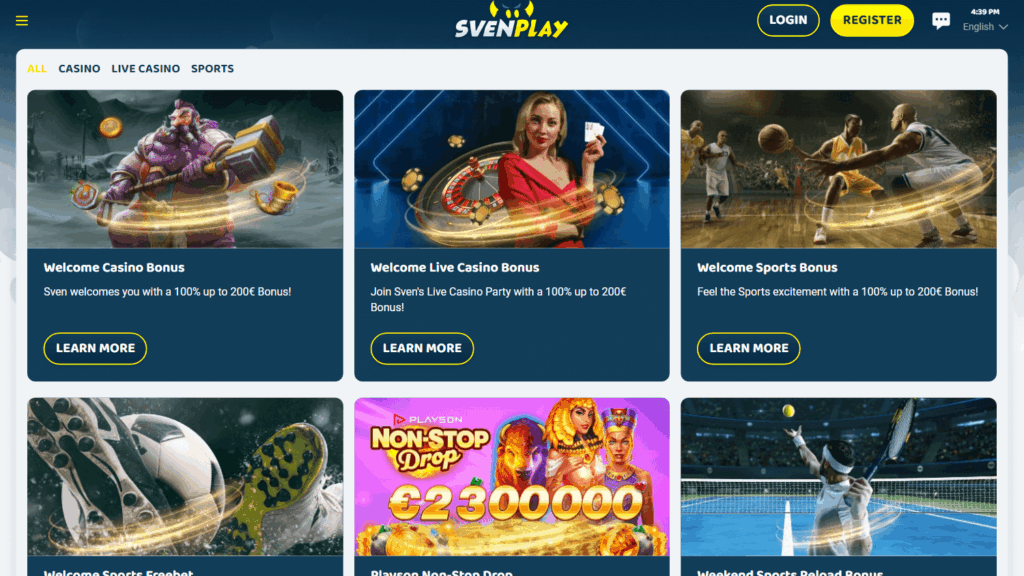This screenshot has width=1024, height=576.
Task: Open the hamburger menu icon
Action: click(x=22, y=21)
